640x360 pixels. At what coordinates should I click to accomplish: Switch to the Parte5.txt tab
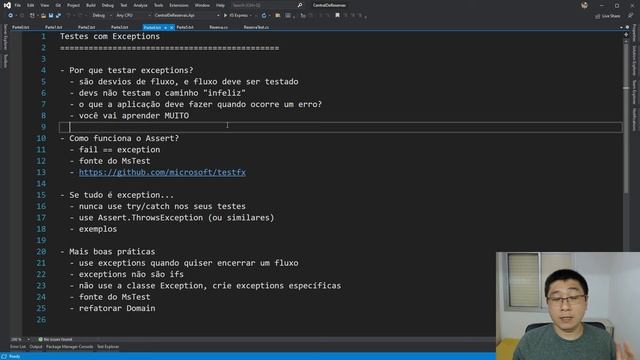click(x=185, y=27)
